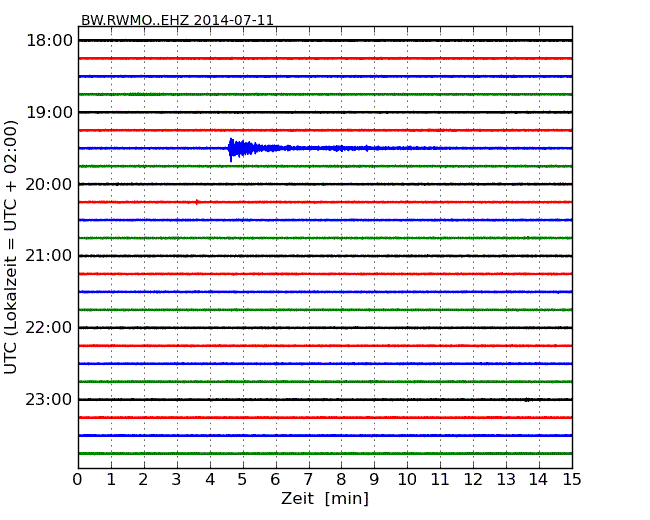Click the x-axis tick label 0
This screenshot has height=520, width=650.
point(78,480)
